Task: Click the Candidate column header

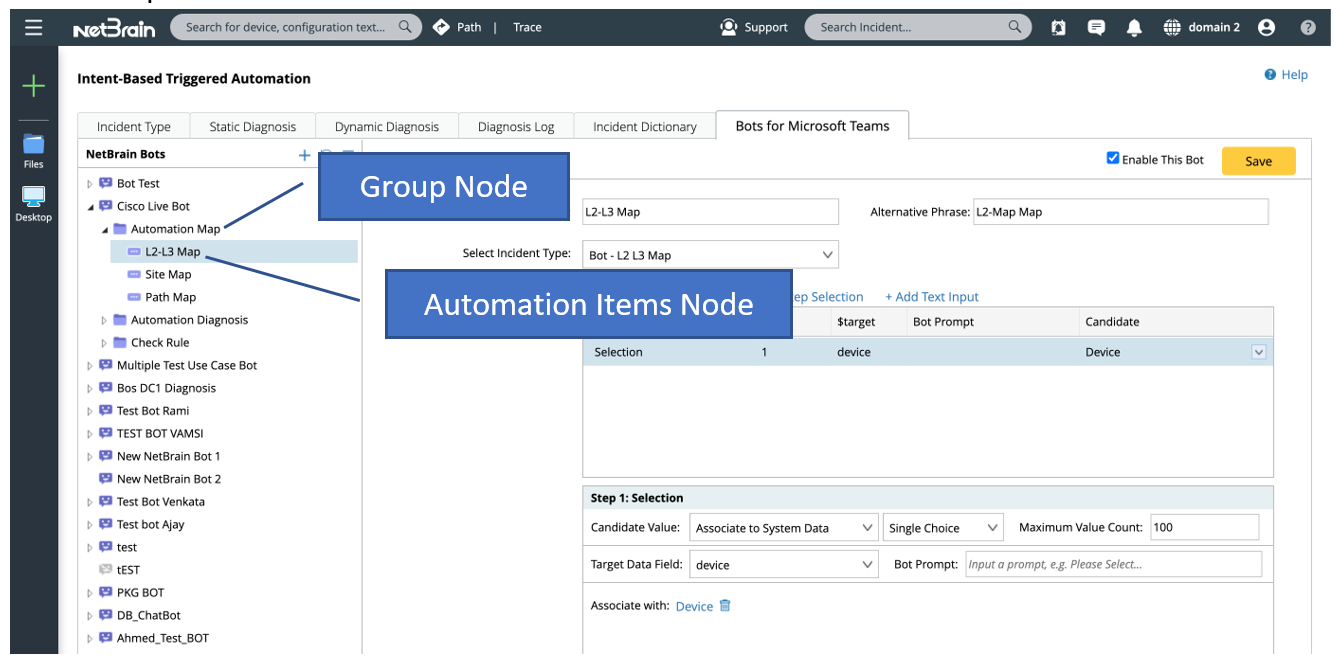Action: coord(1112,321)
